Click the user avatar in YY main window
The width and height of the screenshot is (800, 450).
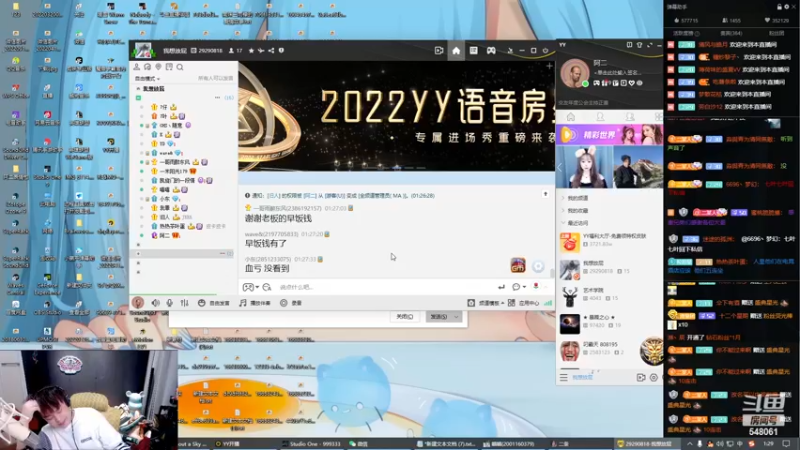pos(574,74)
